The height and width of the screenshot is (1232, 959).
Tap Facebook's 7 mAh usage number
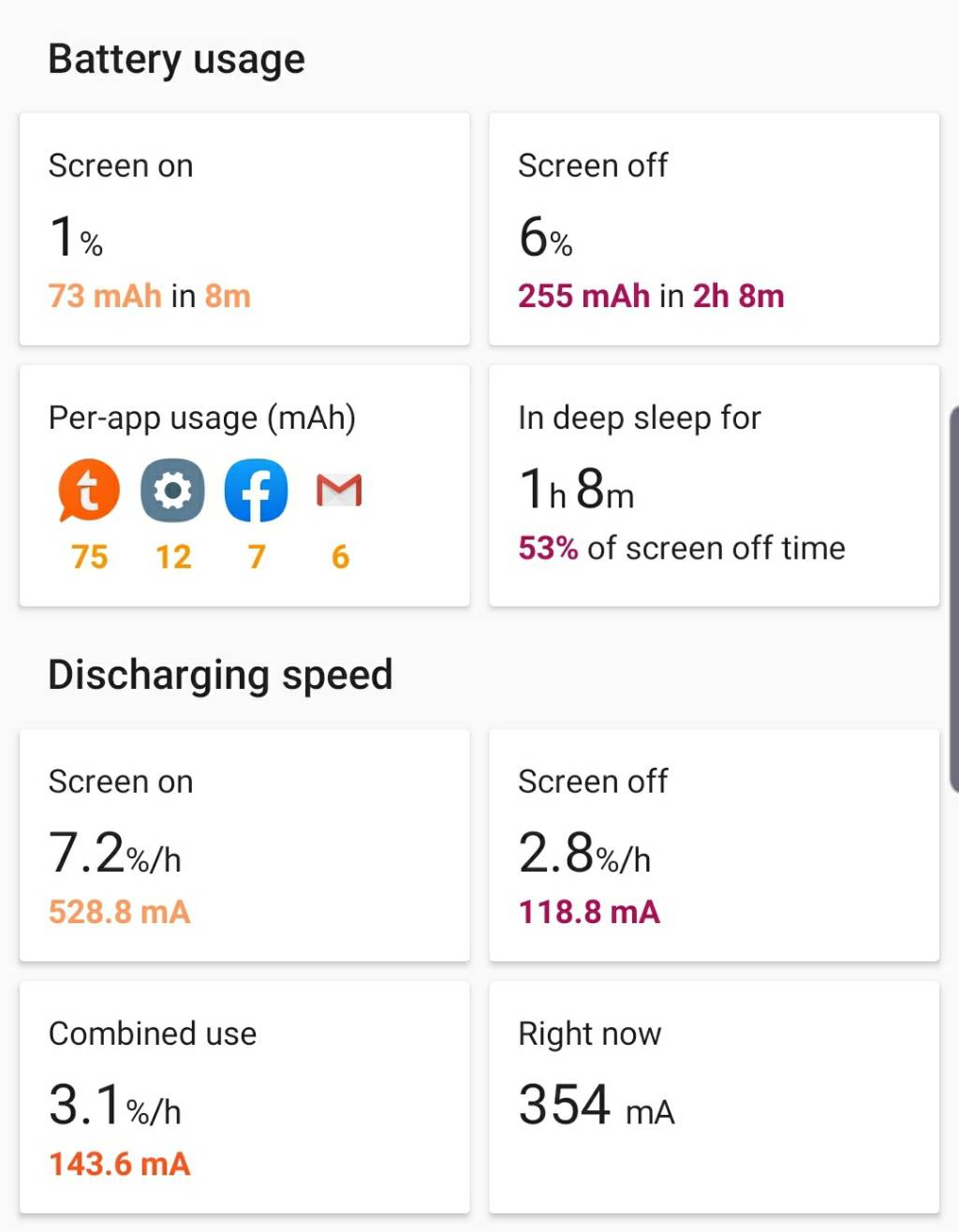click(x=256, y=557)
